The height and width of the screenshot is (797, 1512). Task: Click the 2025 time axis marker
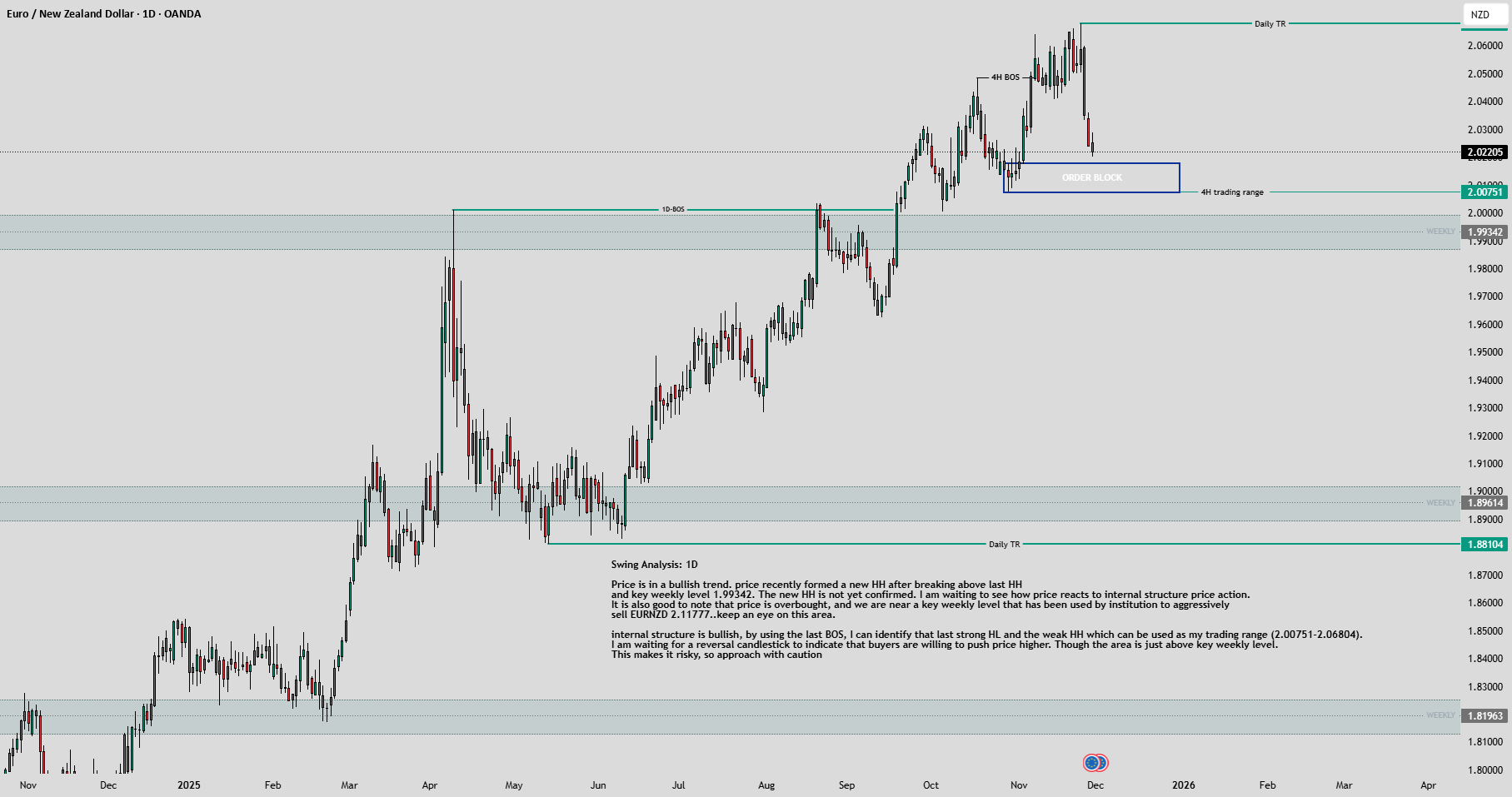[188, 785]
